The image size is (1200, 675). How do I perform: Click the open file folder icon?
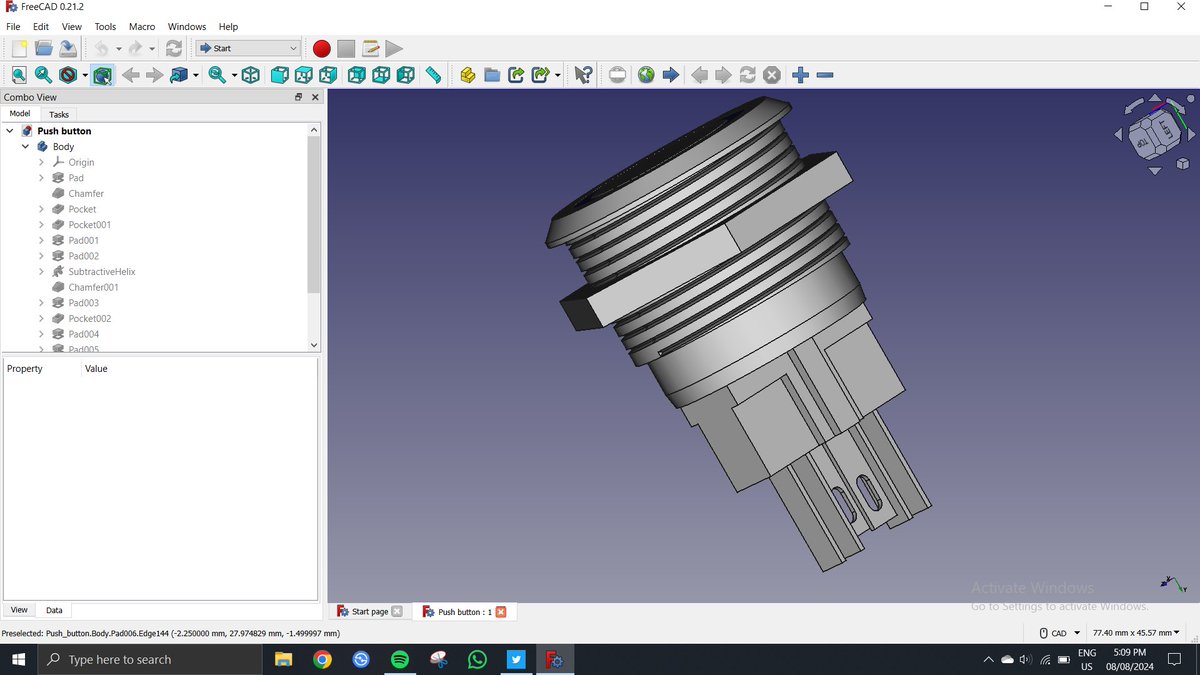click(x=43, y=48)
